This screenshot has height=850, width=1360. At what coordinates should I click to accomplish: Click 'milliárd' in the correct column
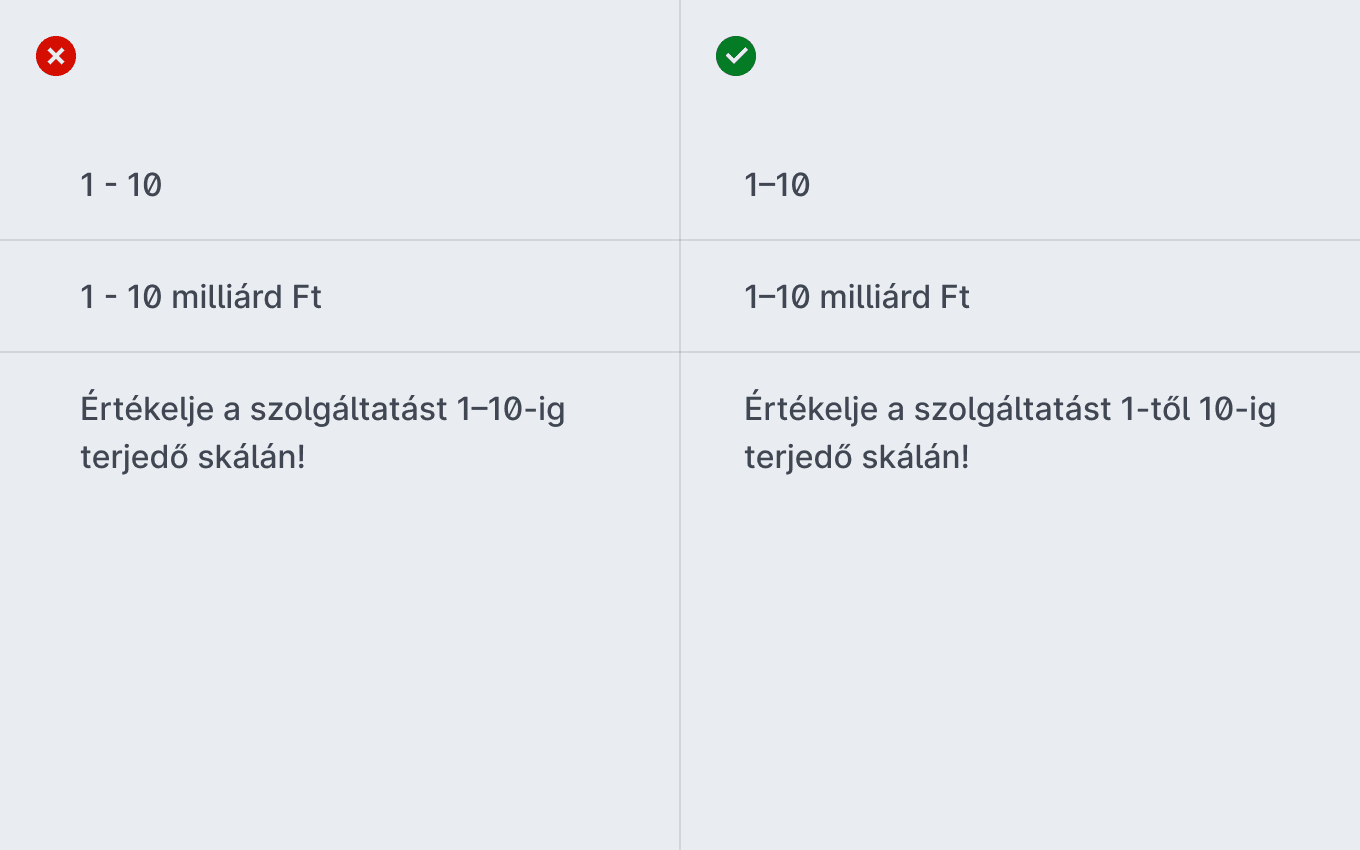pyautogui.click(x=874, y=297)
